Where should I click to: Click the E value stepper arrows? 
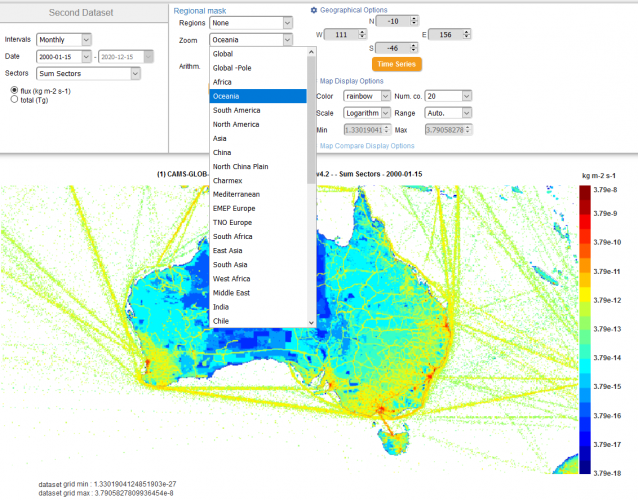tap(467, 34)
